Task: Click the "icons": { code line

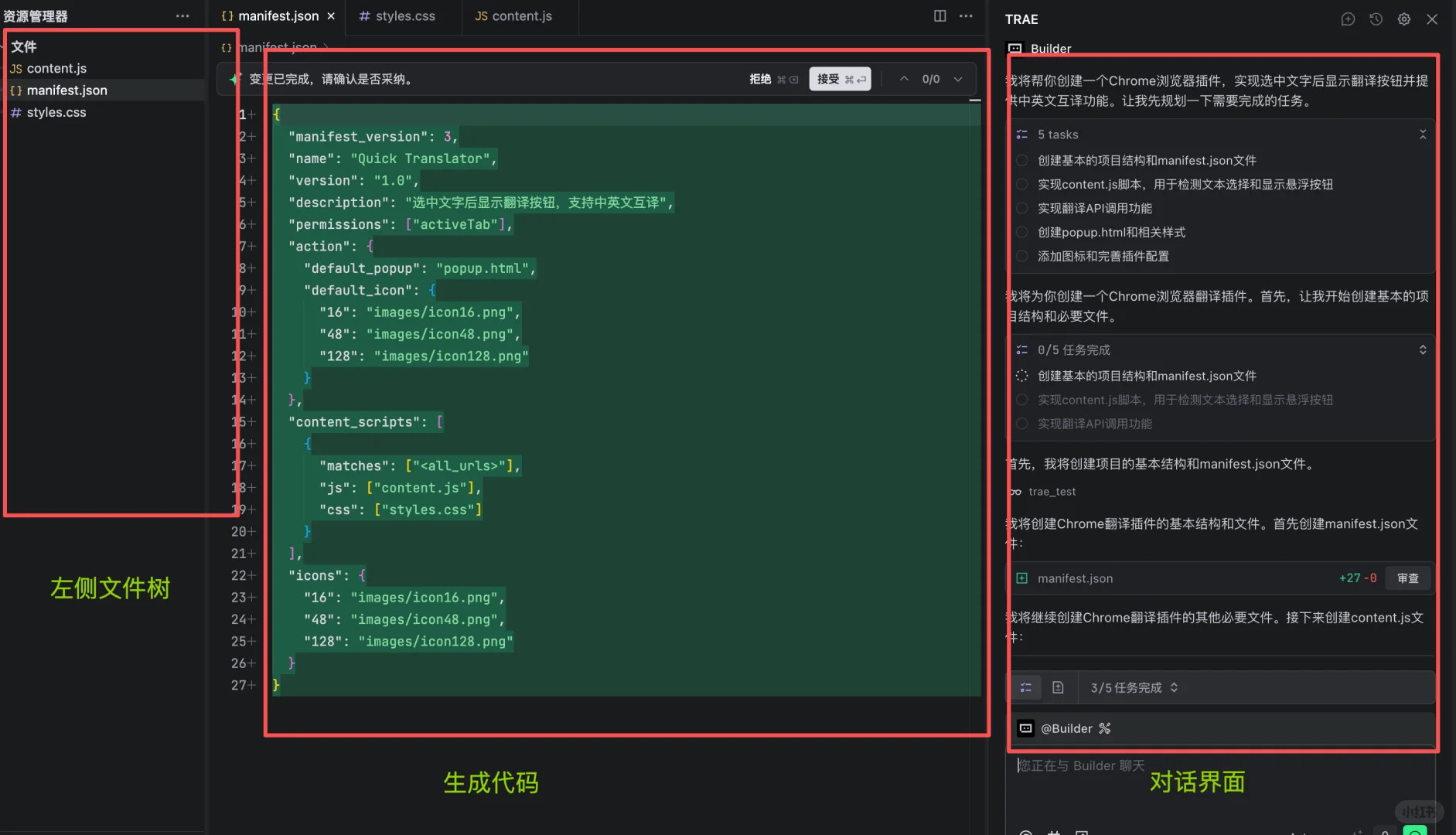Action: [327, 575]
